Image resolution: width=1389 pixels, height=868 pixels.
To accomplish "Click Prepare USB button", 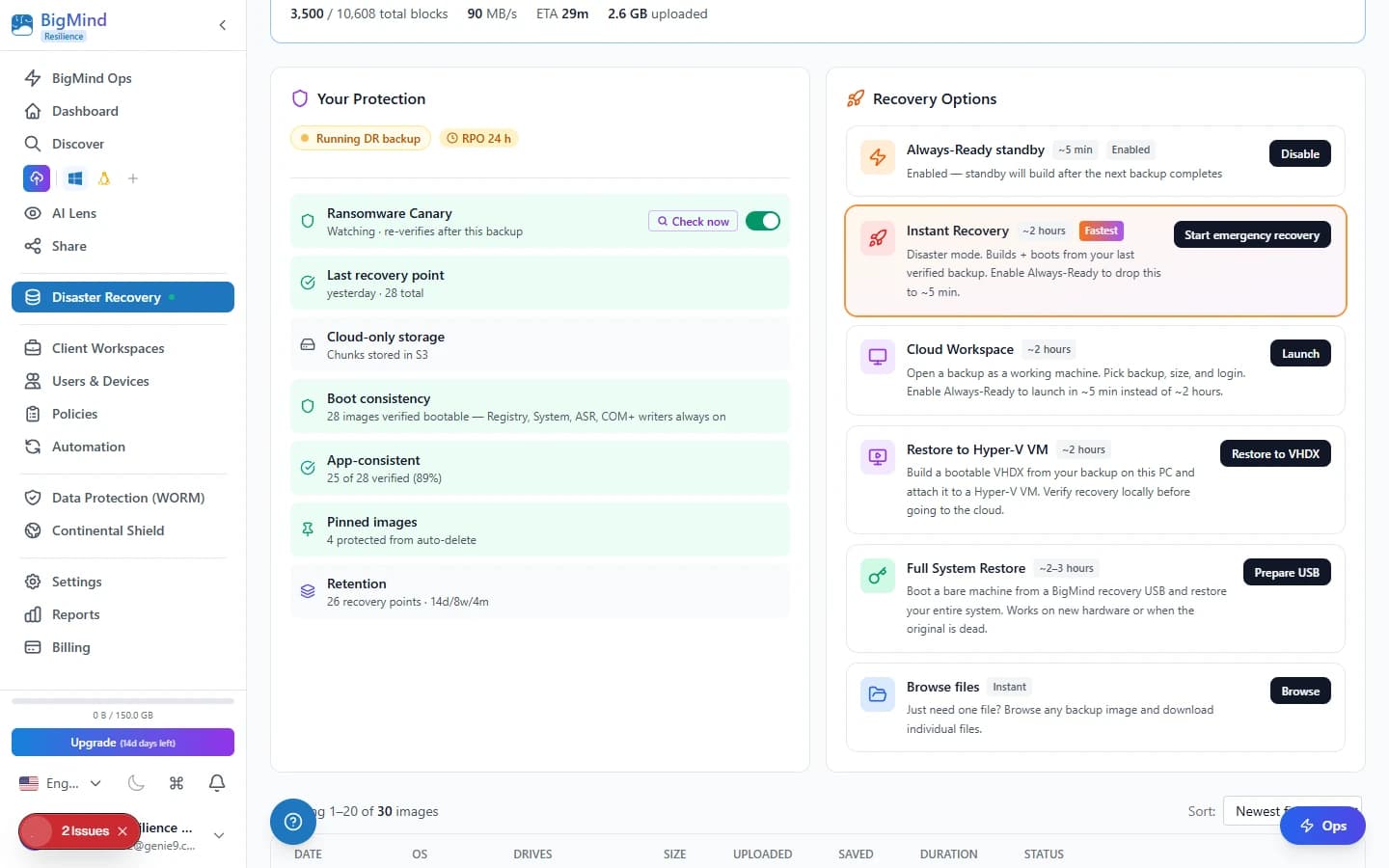I will tap(1287, 573).
